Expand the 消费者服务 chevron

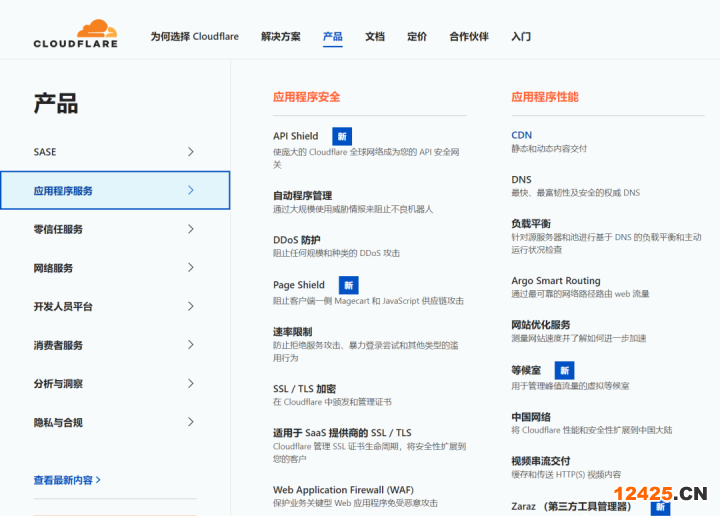[190, 345]
